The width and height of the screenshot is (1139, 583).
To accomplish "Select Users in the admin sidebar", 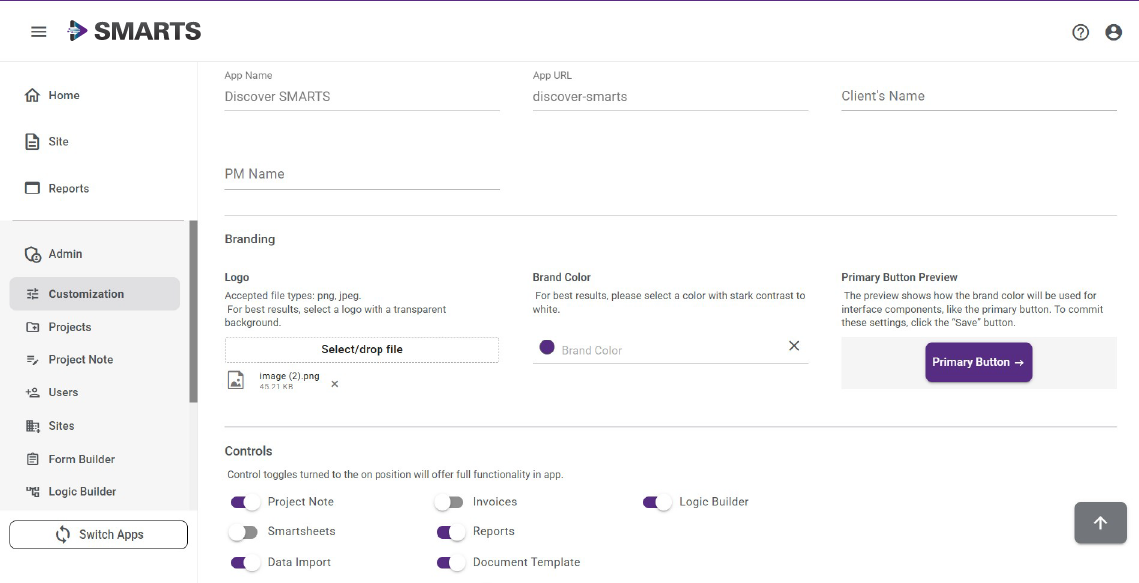I will (63, 393).
